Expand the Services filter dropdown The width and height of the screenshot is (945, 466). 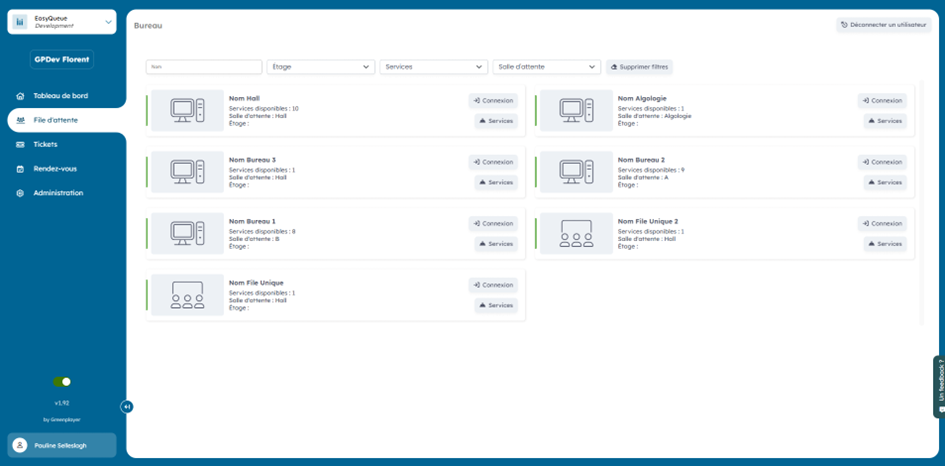click(433, 67)
